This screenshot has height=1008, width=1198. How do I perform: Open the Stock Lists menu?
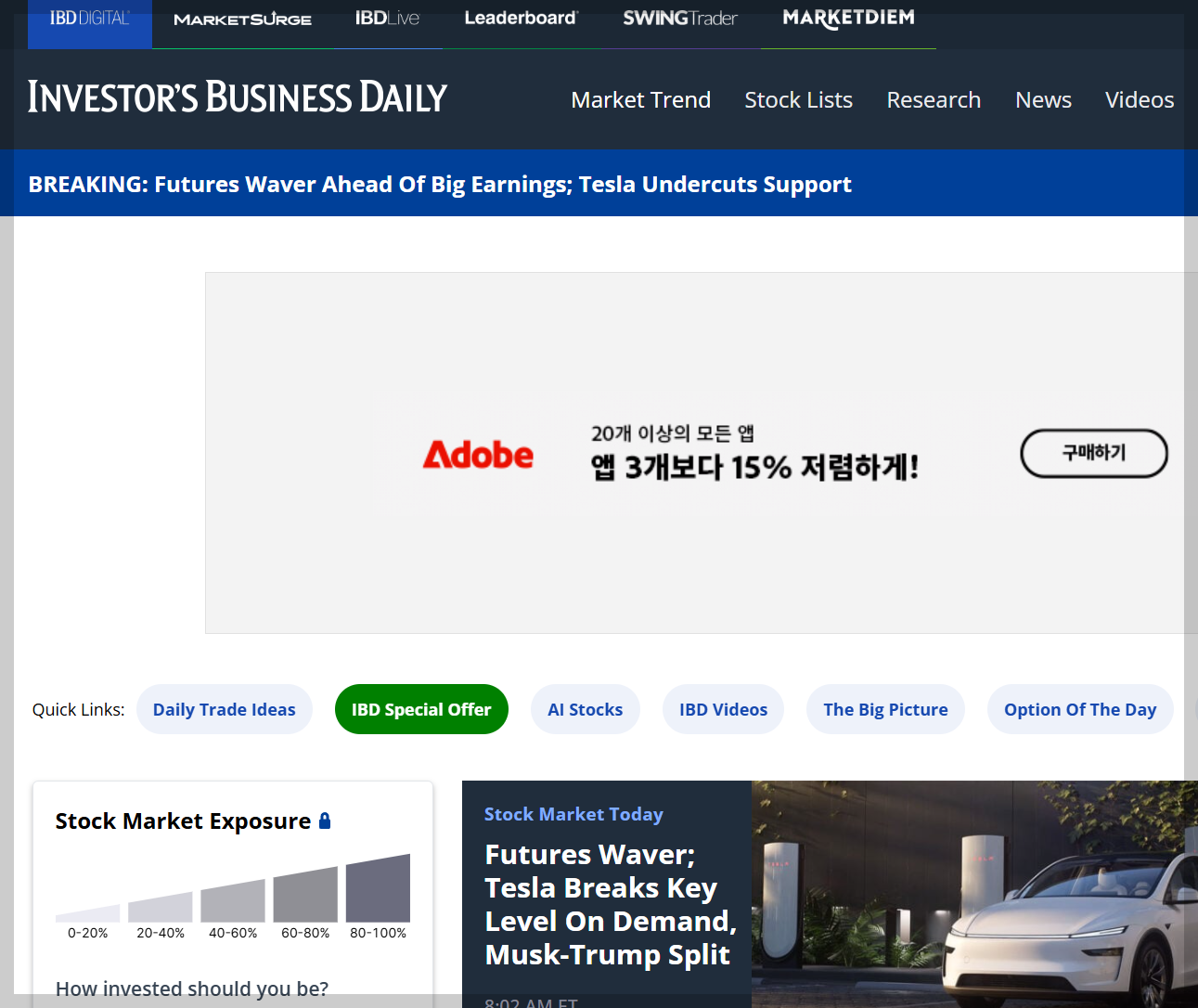pos(799,99)
